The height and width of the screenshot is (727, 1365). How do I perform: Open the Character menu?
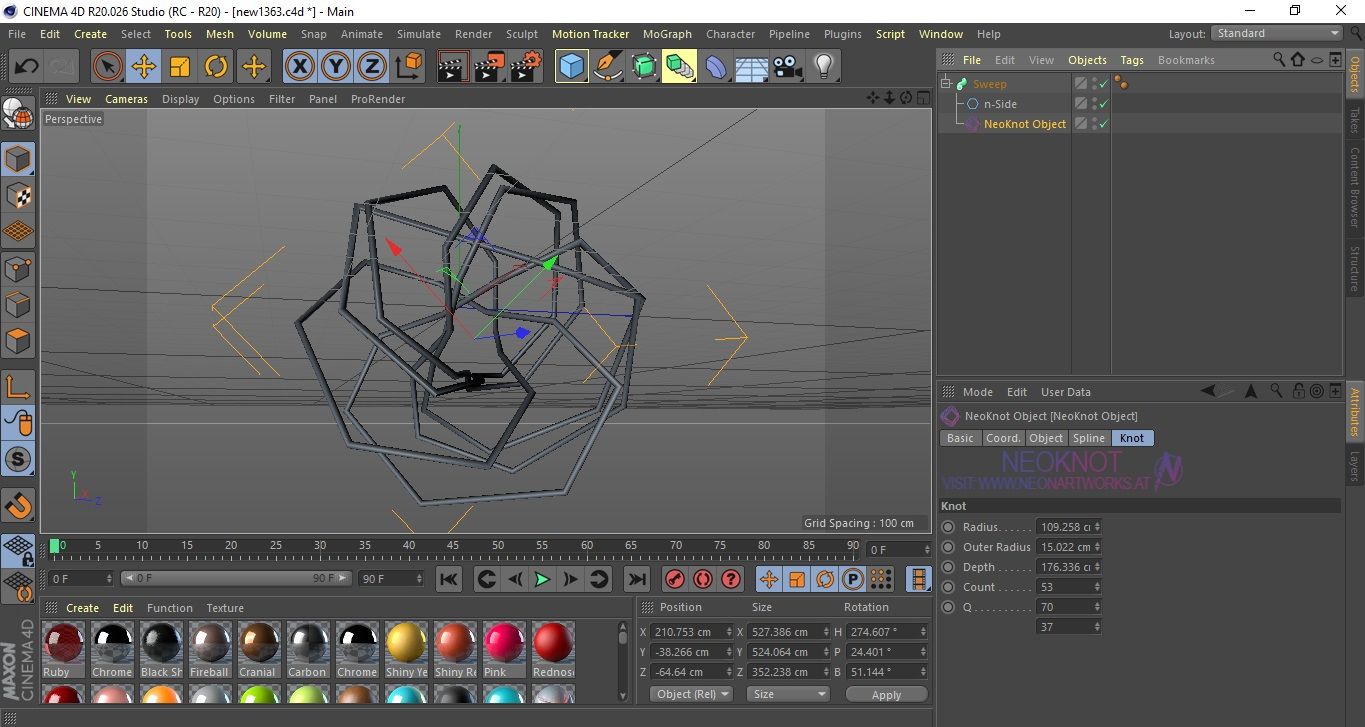(x=730, y=34)
